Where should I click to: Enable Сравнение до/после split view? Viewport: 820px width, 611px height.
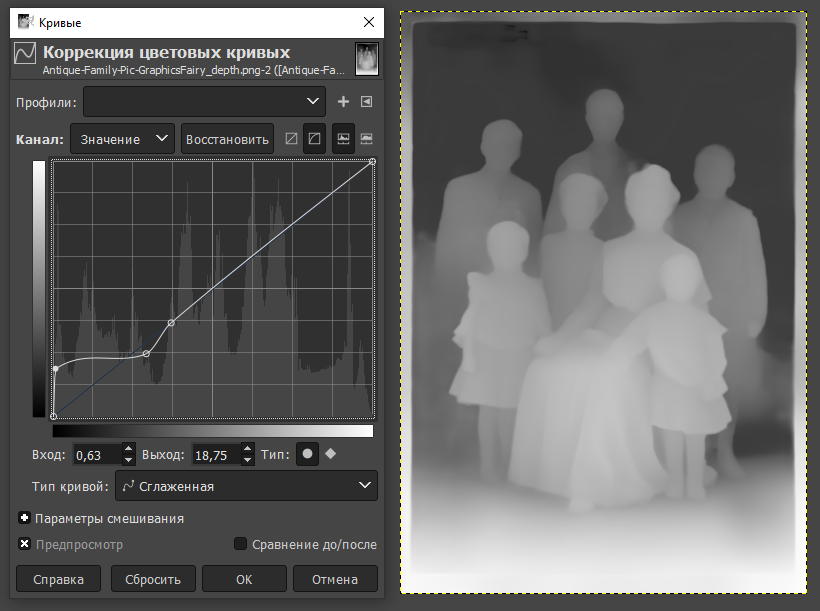[240, 544]
